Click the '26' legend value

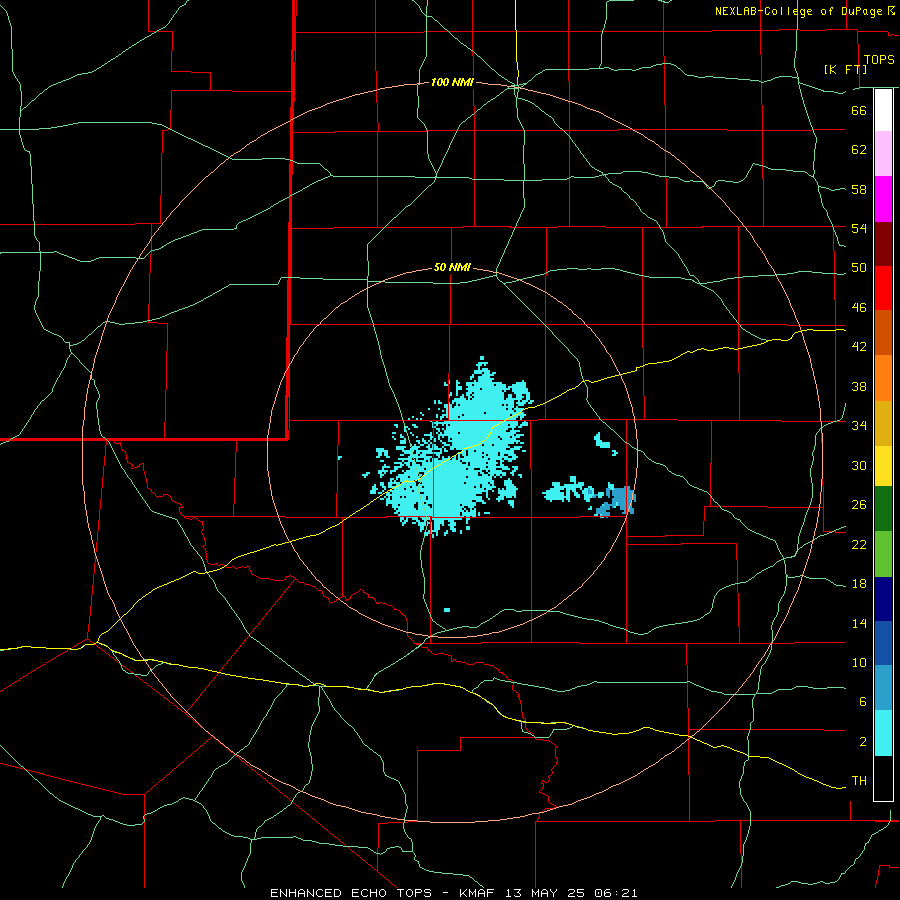859,505
